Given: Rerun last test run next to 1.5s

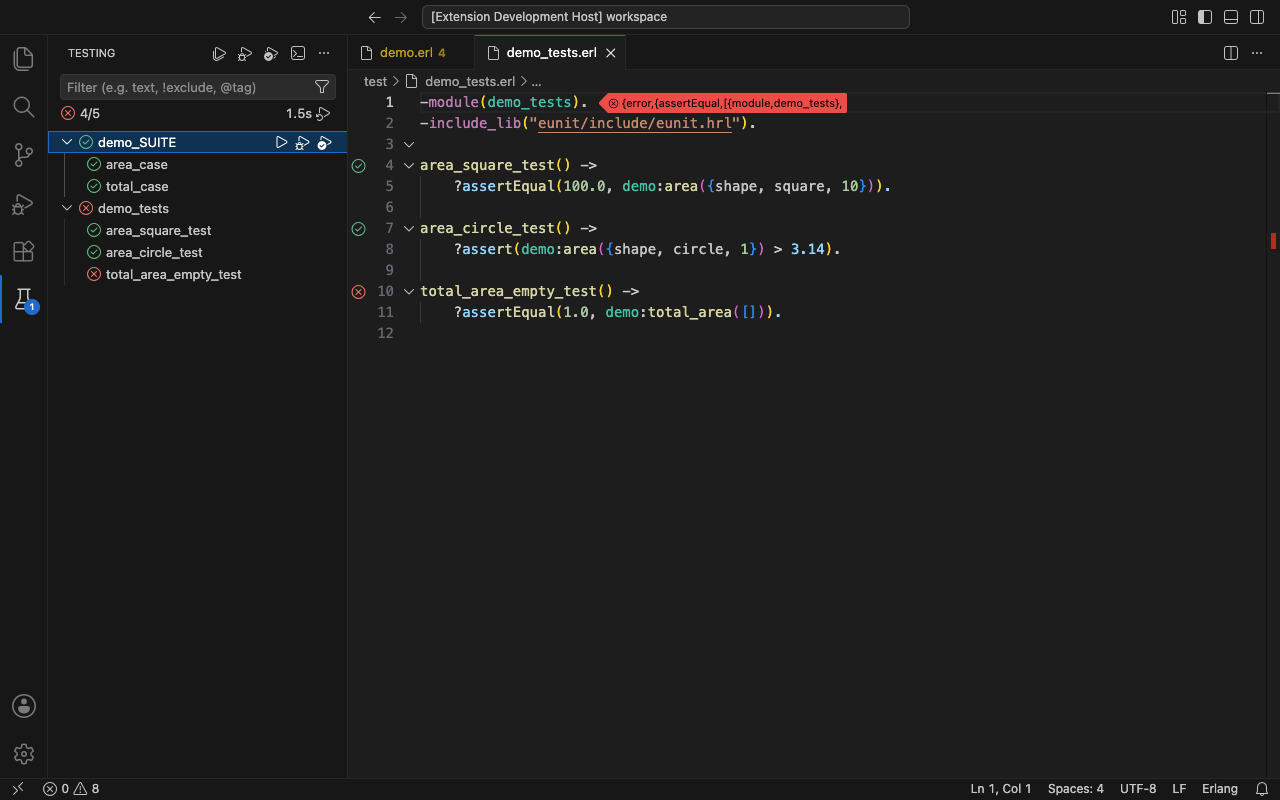Looking at the screenshot, I should coord(323,114).
